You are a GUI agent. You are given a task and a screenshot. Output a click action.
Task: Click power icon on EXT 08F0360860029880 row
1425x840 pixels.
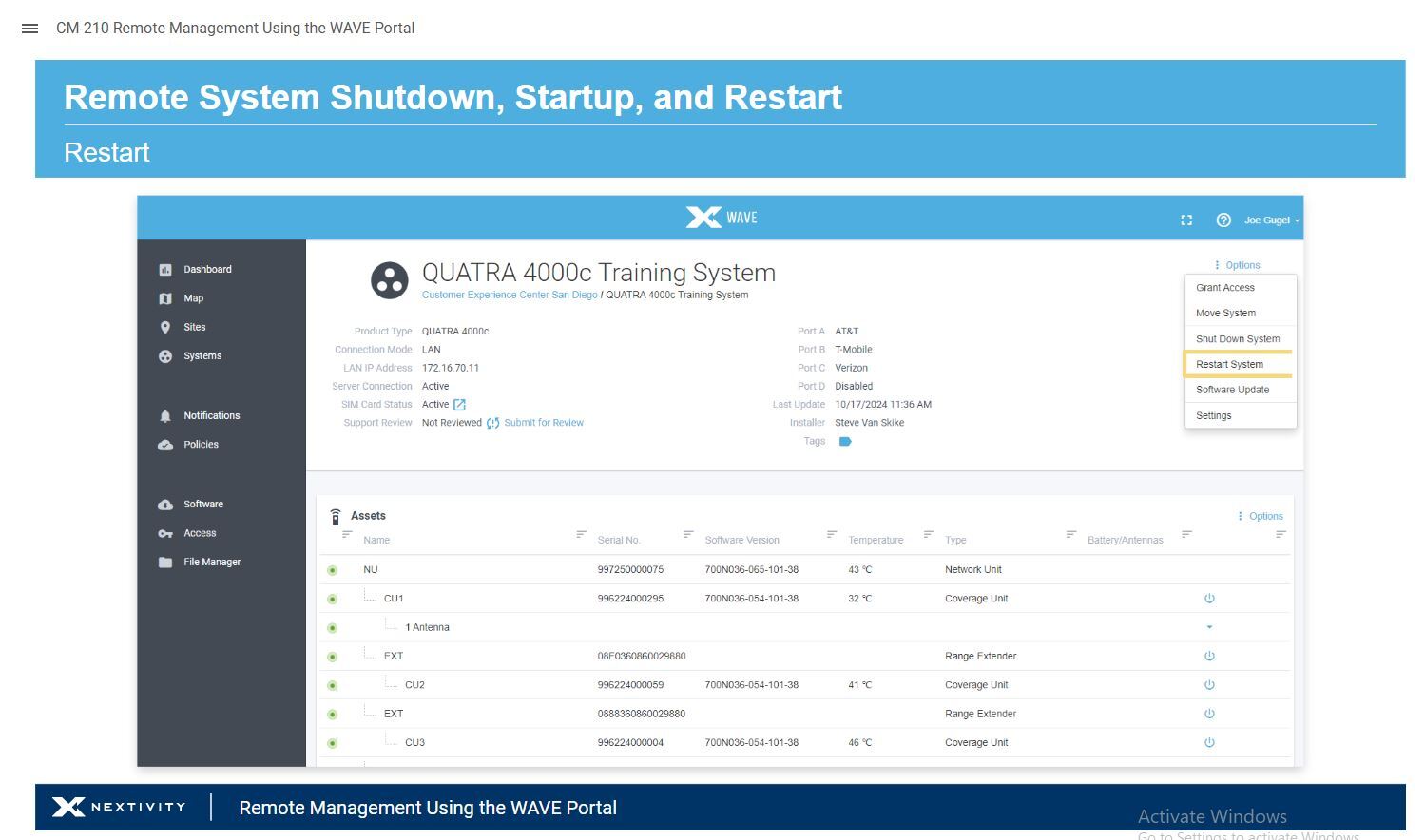[x=1209, y=657]
